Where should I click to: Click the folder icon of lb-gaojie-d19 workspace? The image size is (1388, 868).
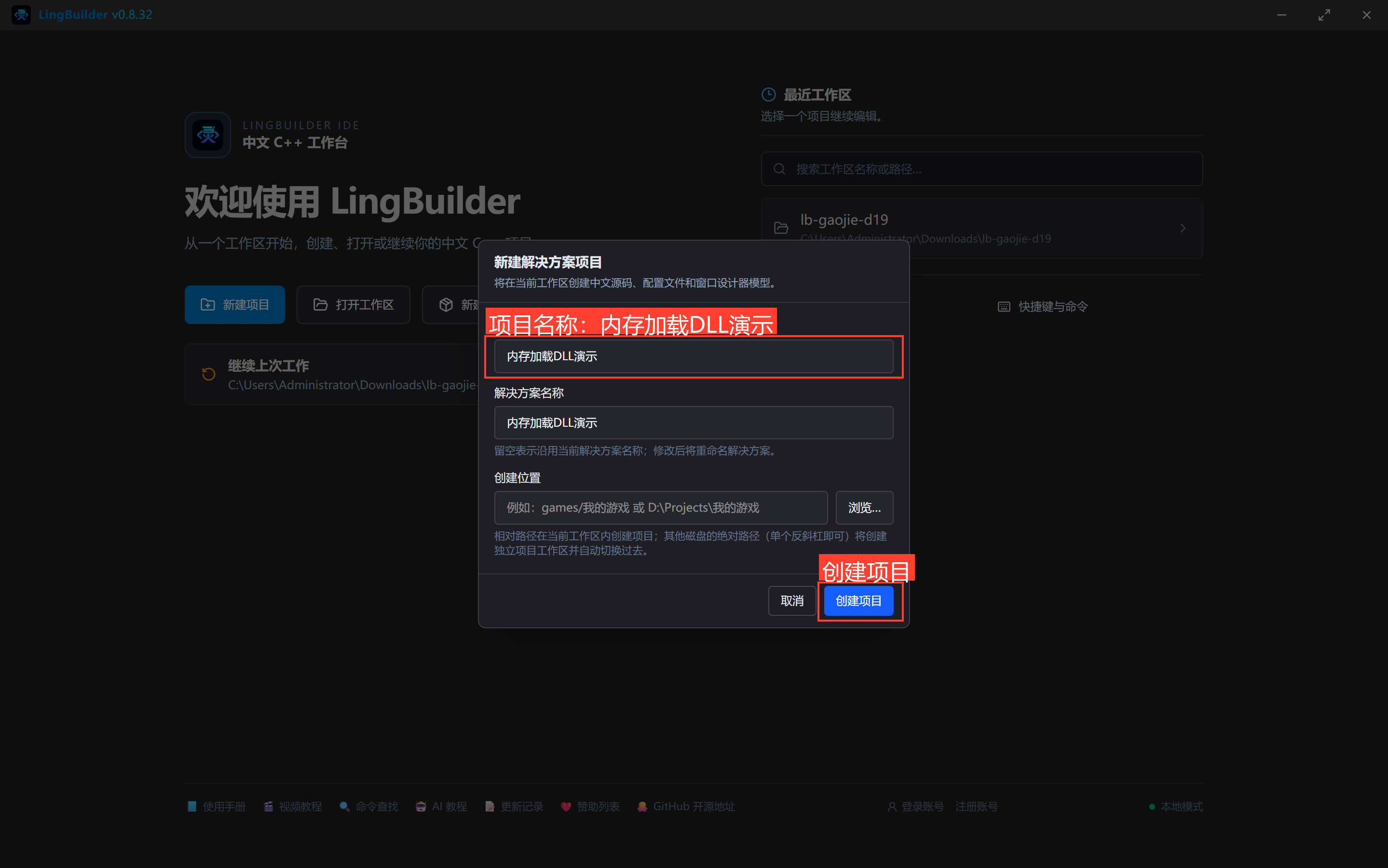[x=781, y=228]
